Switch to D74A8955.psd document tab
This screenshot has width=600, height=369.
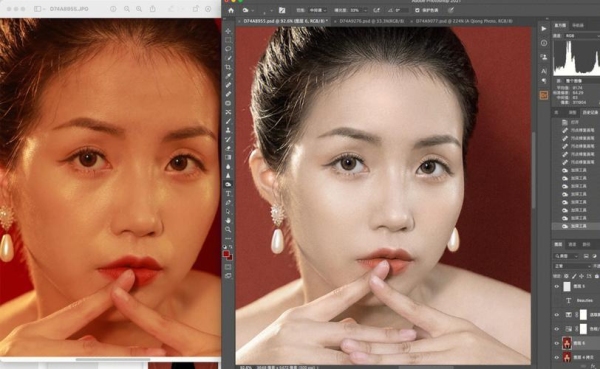[283, 21]
